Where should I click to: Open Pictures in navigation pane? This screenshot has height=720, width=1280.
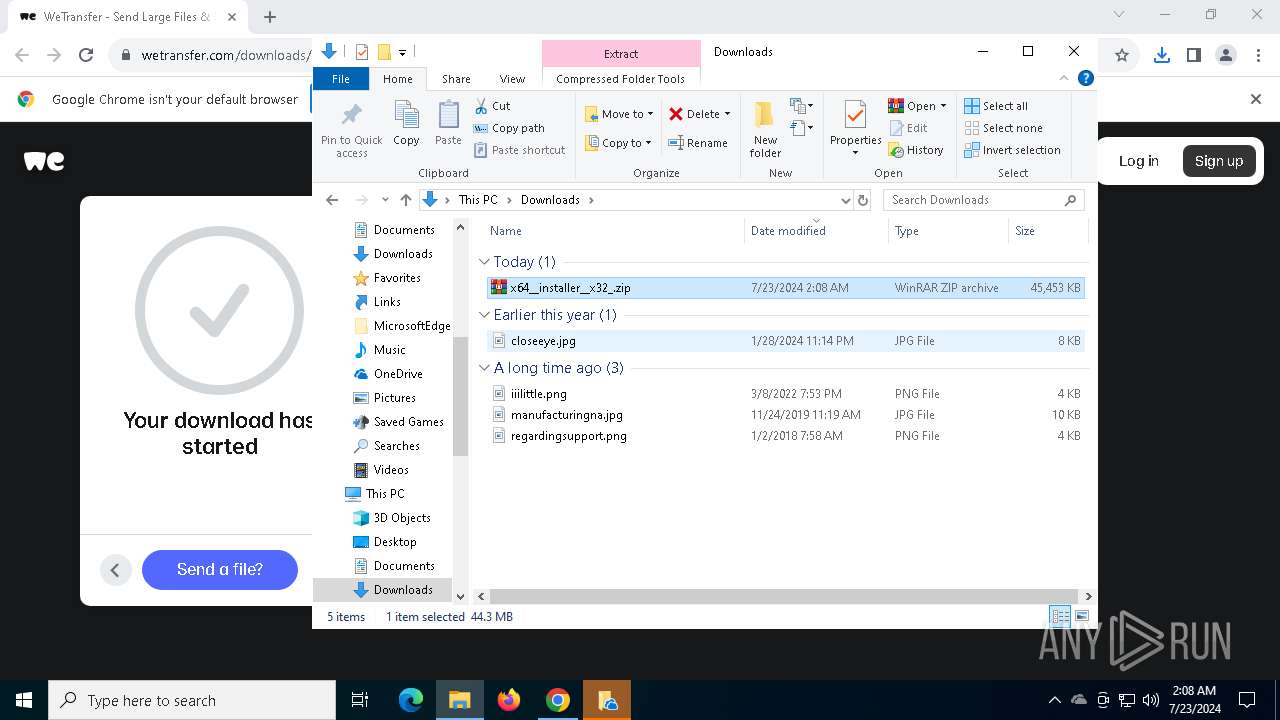point(385,398)
